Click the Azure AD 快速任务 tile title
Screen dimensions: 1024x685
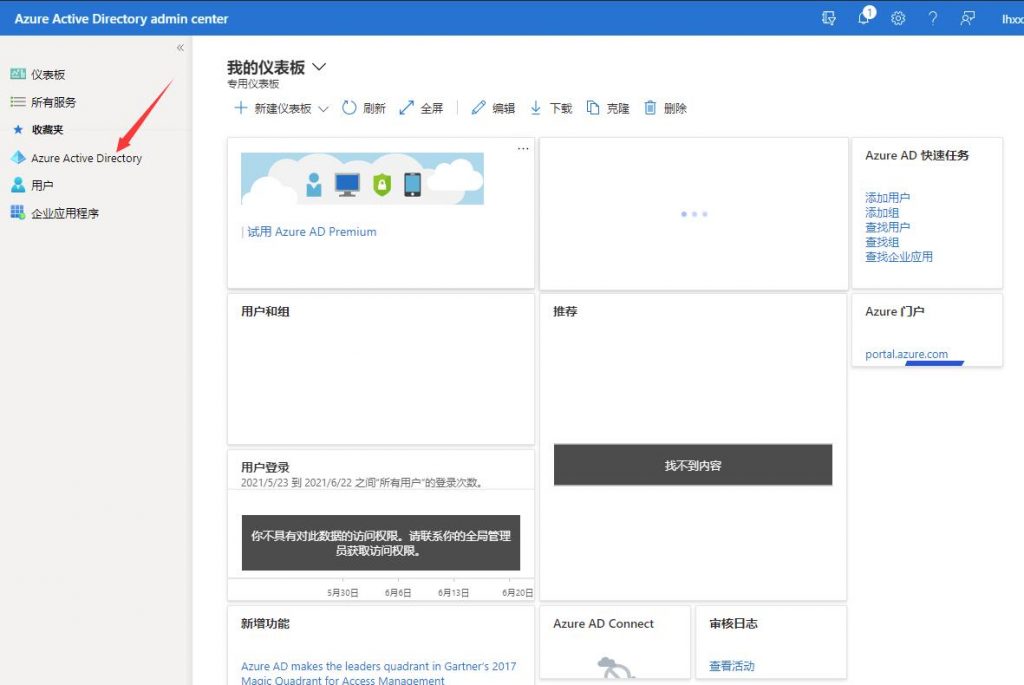tap(917, 155)
